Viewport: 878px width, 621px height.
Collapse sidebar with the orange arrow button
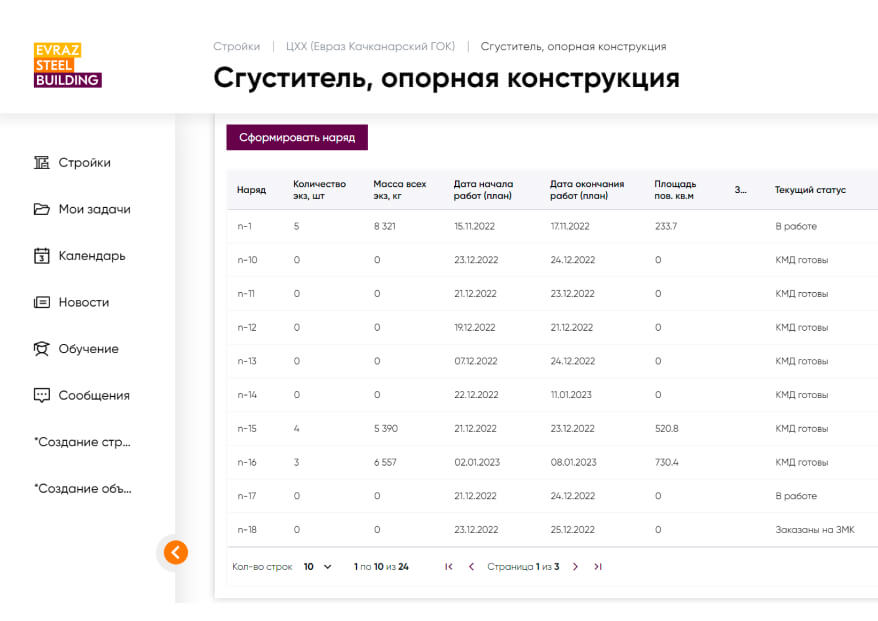176,553
